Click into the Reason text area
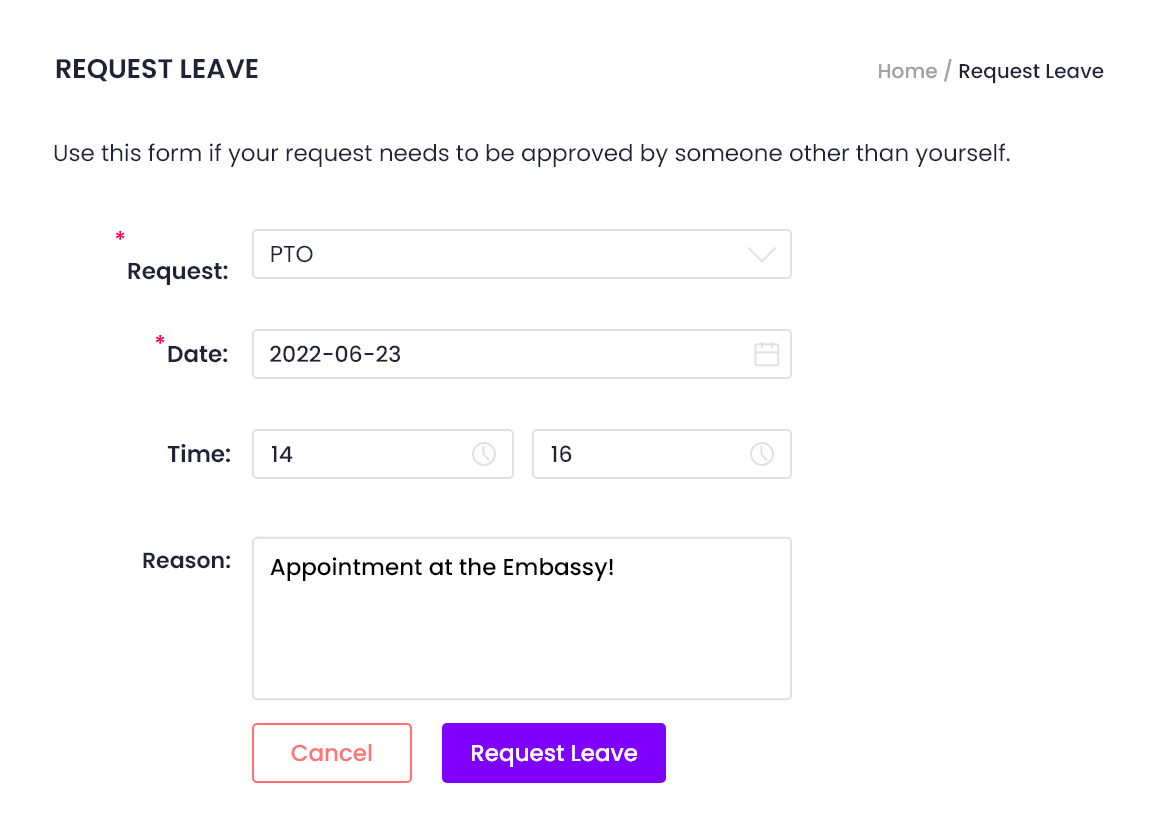 coord(522,618)
